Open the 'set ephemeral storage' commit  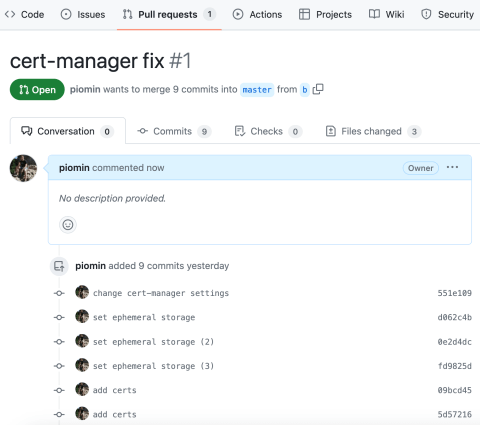click(144, 317)
